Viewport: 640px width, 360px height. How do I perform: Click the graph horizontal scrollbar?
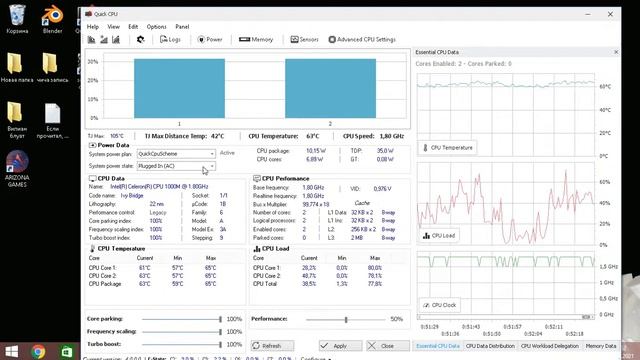[x=506, y=317]
